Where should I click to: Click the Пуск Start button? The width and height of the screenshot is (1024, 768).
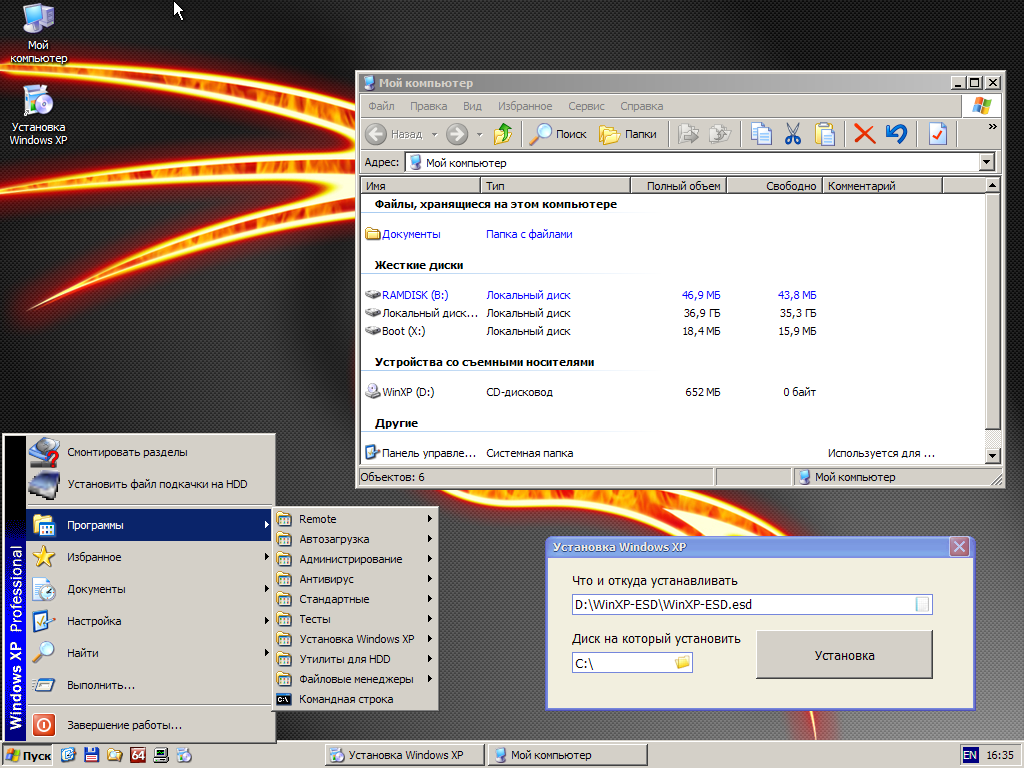28,756
